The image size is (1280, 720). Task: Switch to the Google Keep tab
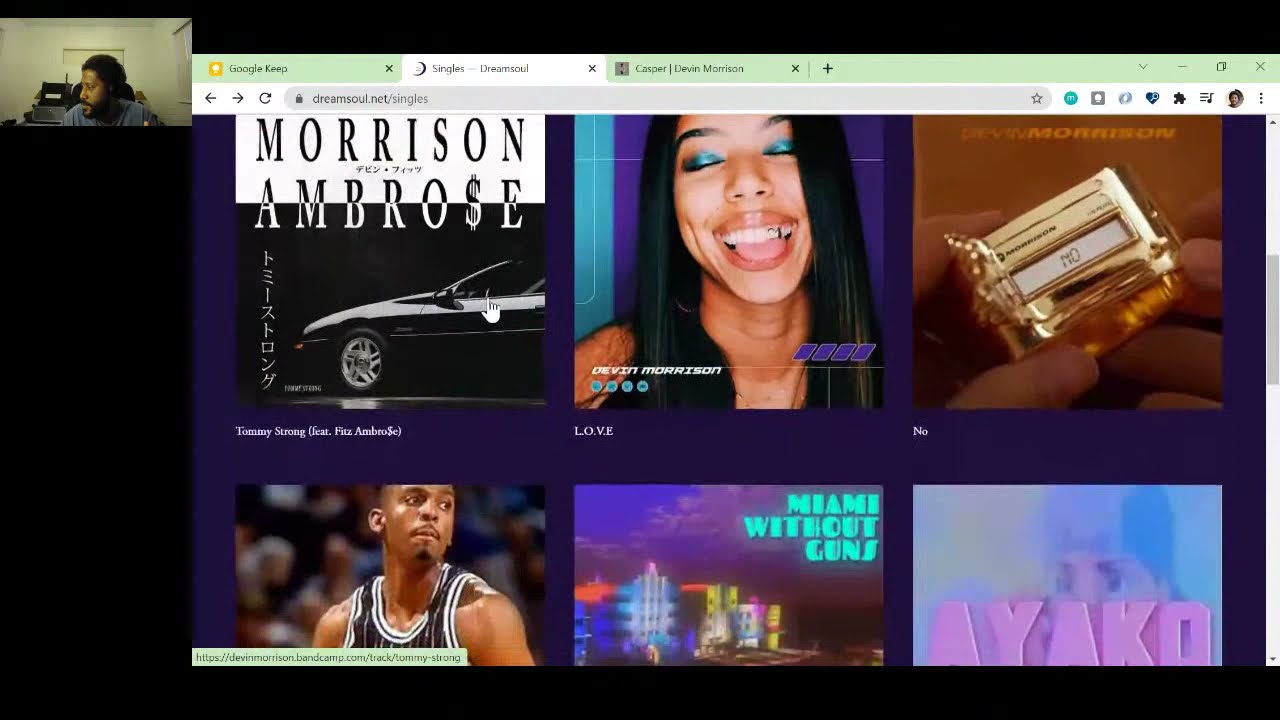(300, 68)
